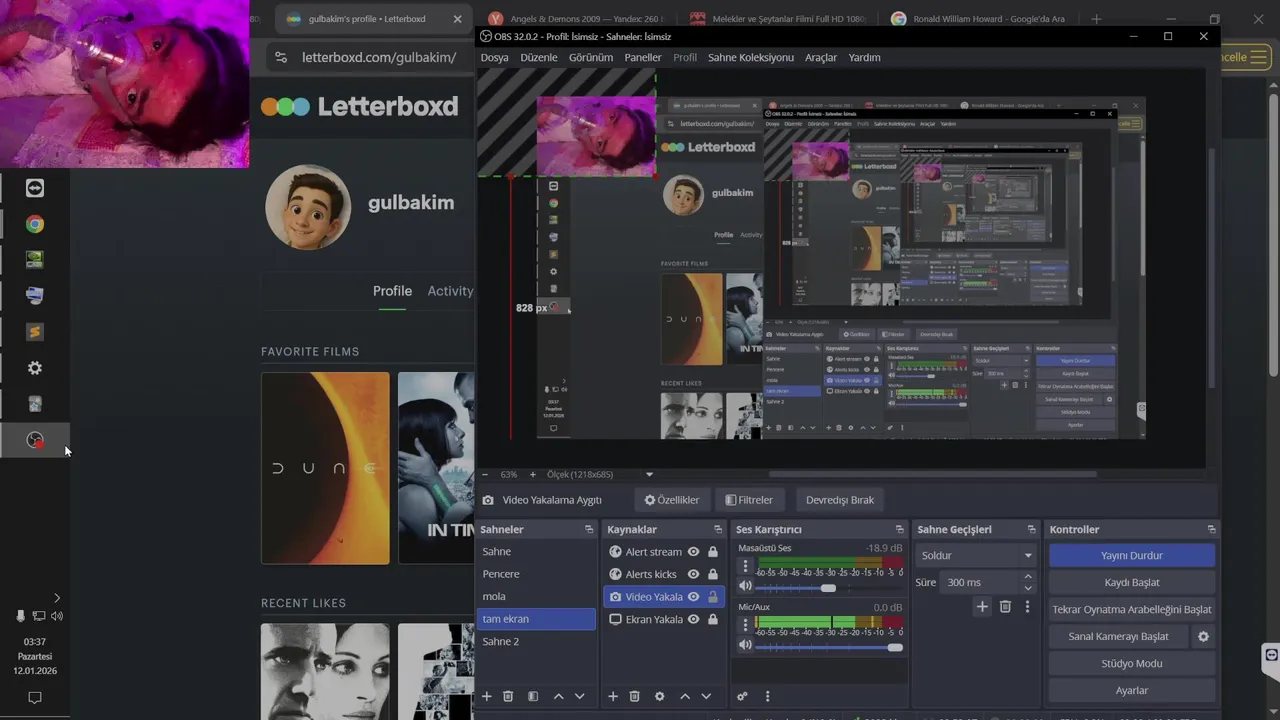Start replay buffer with Tekrar Oynatma button
Image resolution: width=1280 pixels, height=720 pixels.
tap(1132, 609)
